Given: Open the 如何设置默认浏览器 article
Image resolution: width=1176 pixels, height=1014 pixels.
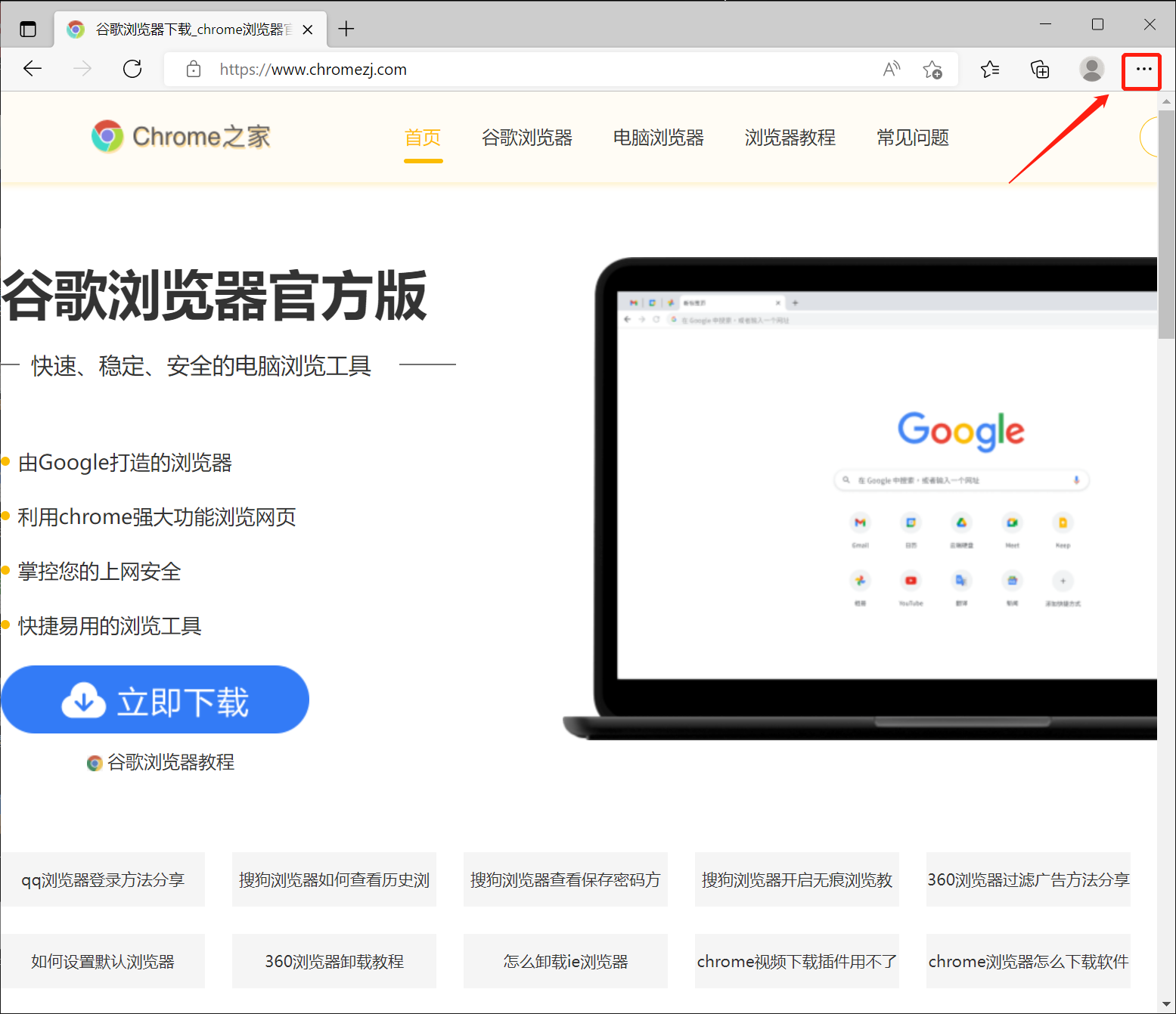Looking at the screenshot, I should point(104,961).
